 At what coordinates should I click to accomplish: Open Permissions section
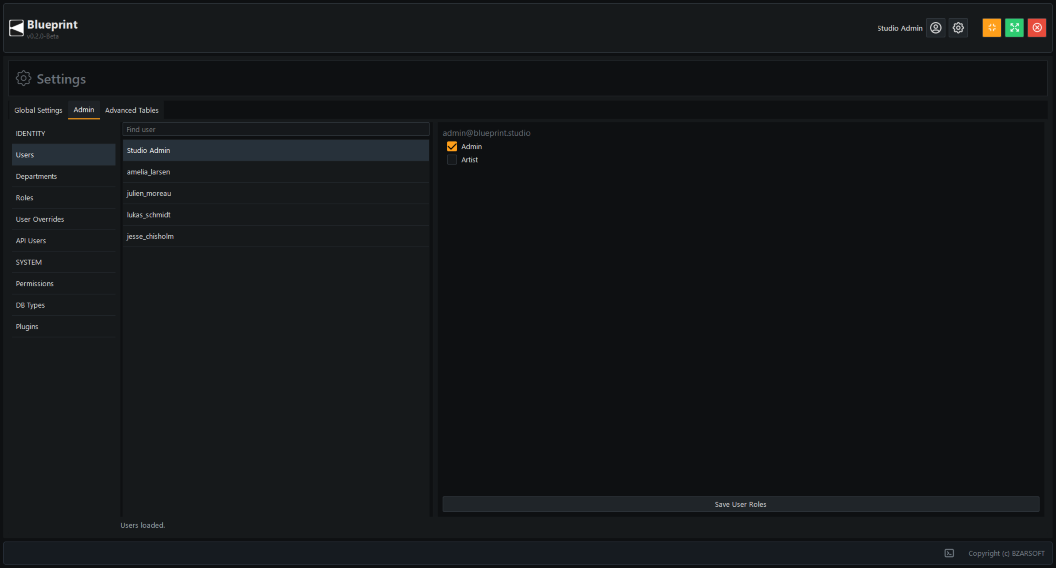(x=63, y=284)
